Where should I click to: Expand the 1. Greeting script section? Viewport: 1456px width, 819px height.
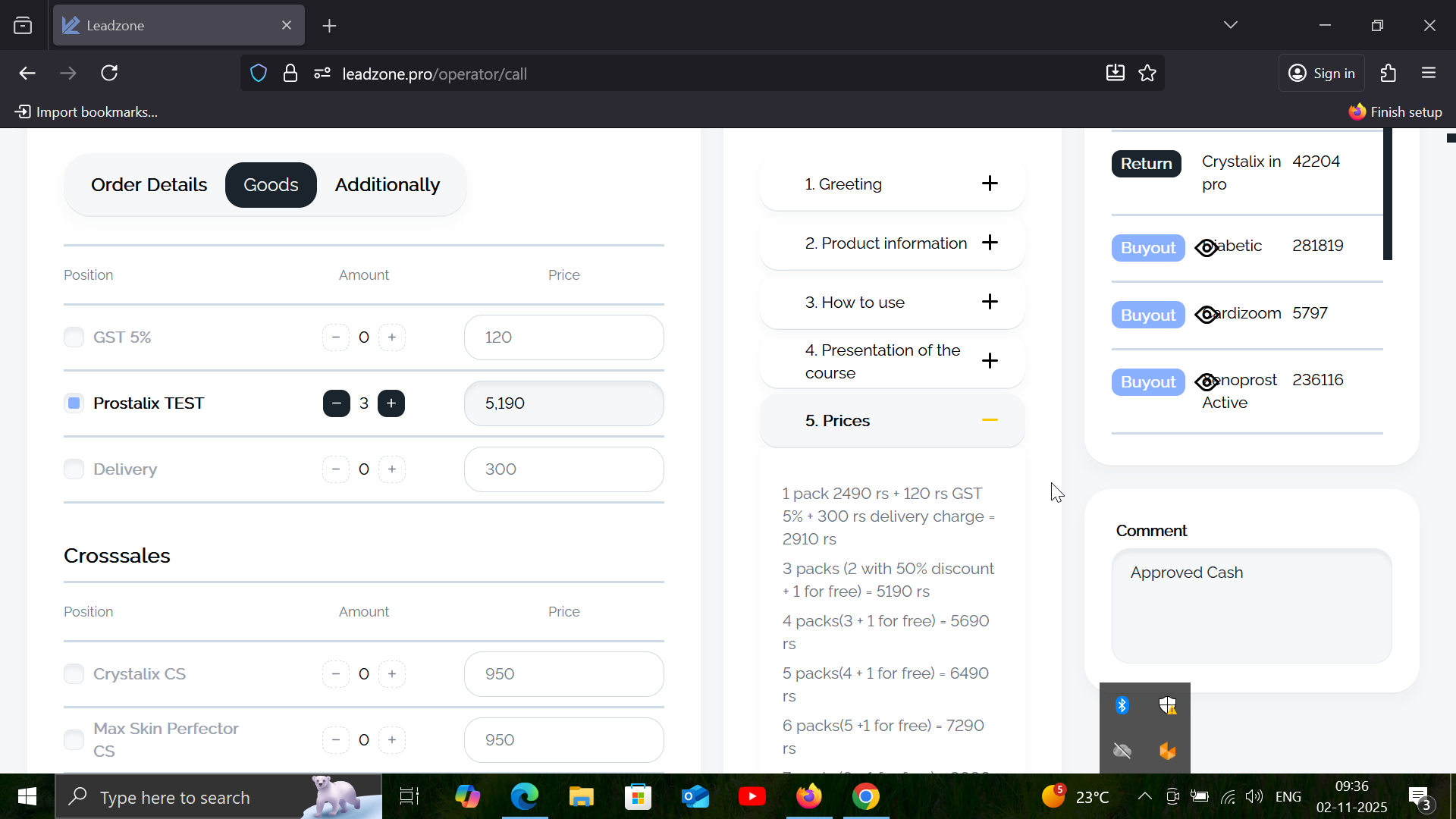(990, 184)
